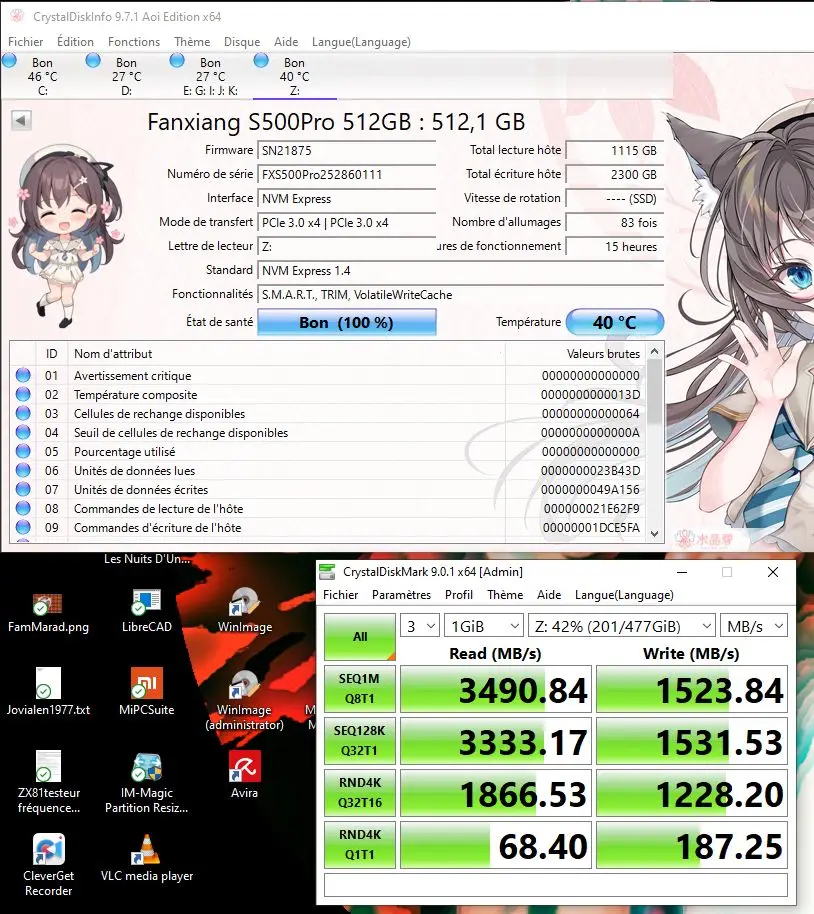Open test size dropdown showing 1GiB
This screenshot has width=814, height=914.
tap(483, 626)
